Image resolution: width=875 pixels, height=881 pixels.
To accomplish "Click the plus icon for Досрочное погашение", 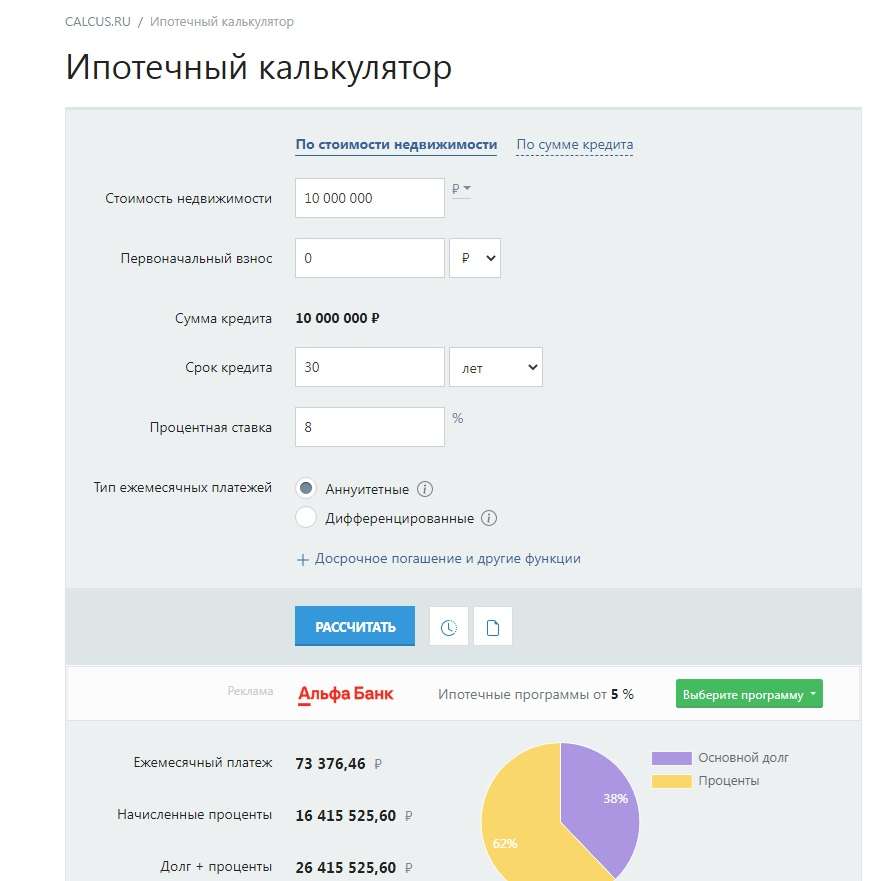I will [x=303, y=559].
